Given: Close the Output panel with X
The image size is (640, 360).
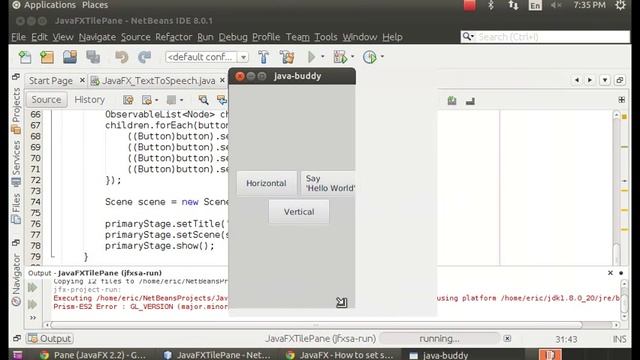Looking at the screenshot, I should (610, 273).
